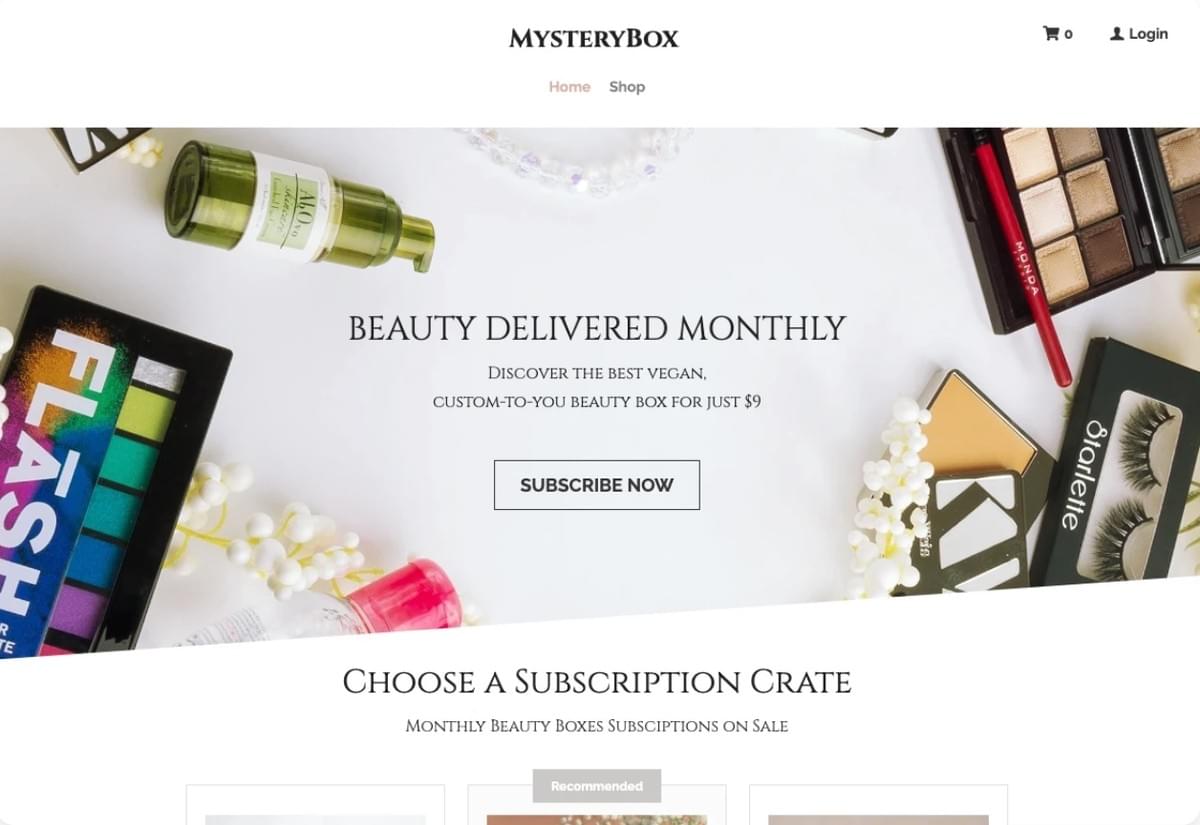Image resolution: width=1200 pixels, height=825 pixels.
Task: Open the shopping cart icon
Action: [1050, 33]
